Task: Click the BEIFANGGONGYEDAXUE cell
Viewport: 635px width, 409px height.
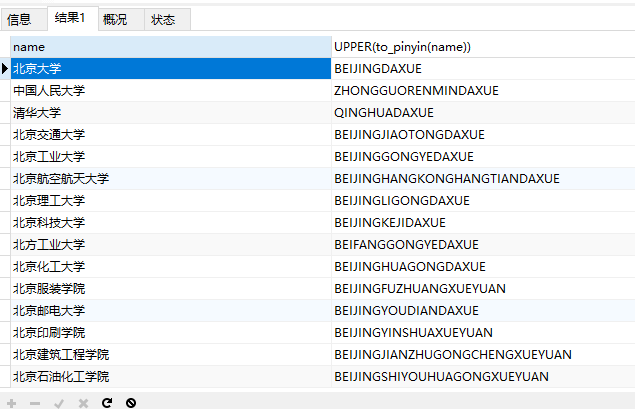Action: tap(483, 245)
